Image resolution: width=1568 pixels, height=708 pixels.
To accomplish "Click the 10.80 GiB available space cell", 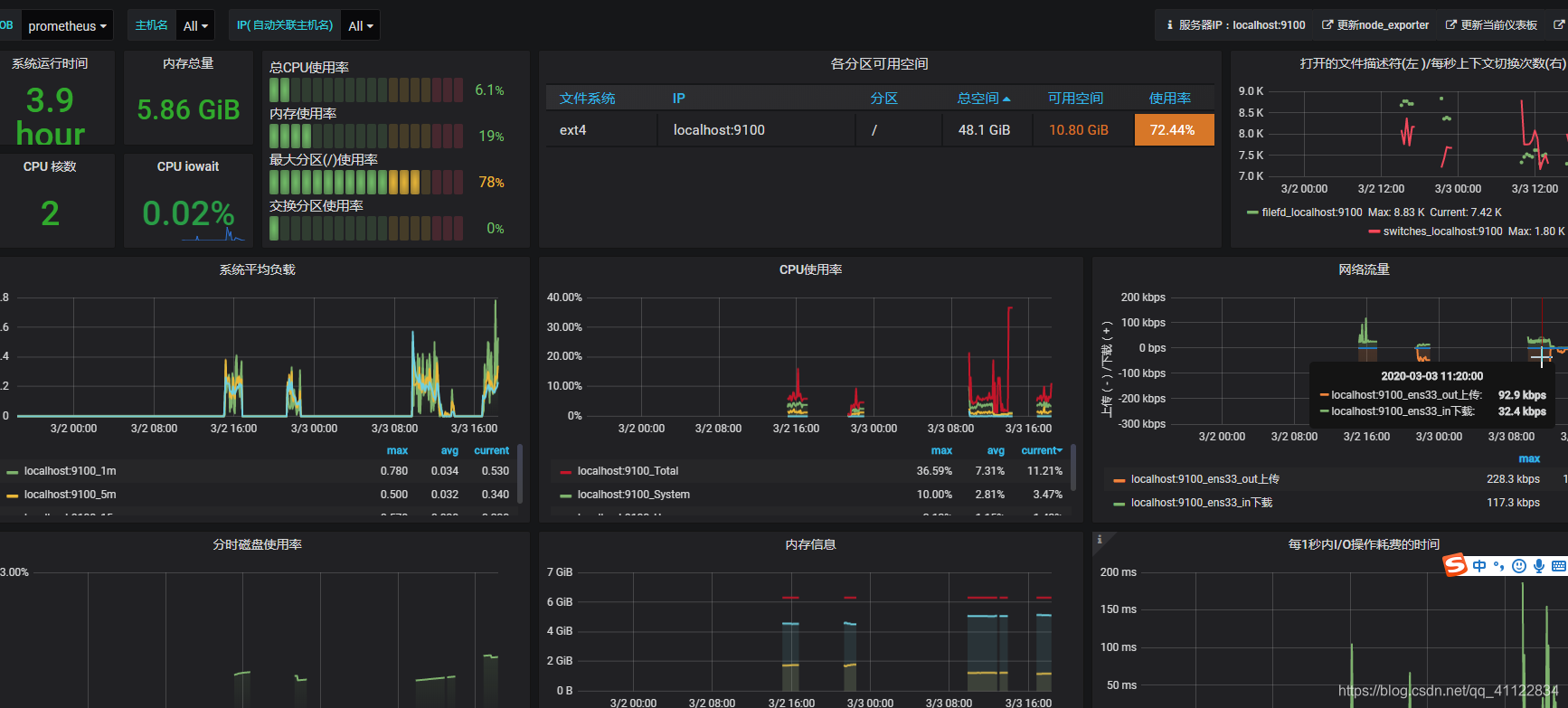I will click(1079, 130).
